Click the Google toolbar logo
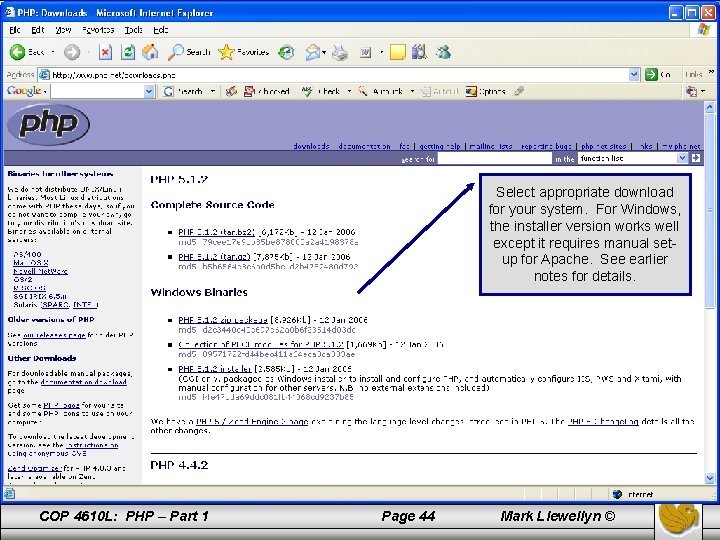This screenshot has height=540, width=720. coord(24,91)
